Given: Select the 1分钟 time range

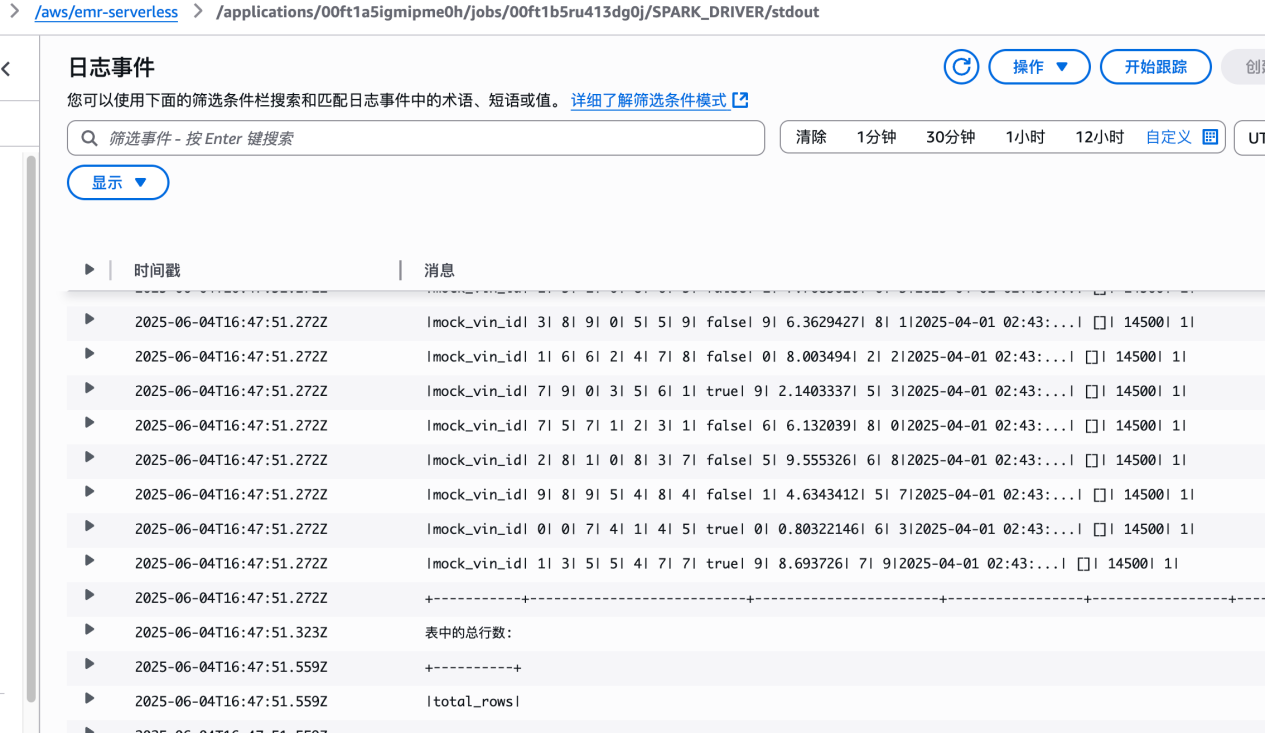Looking at the screenshot, I should [876, 137].
